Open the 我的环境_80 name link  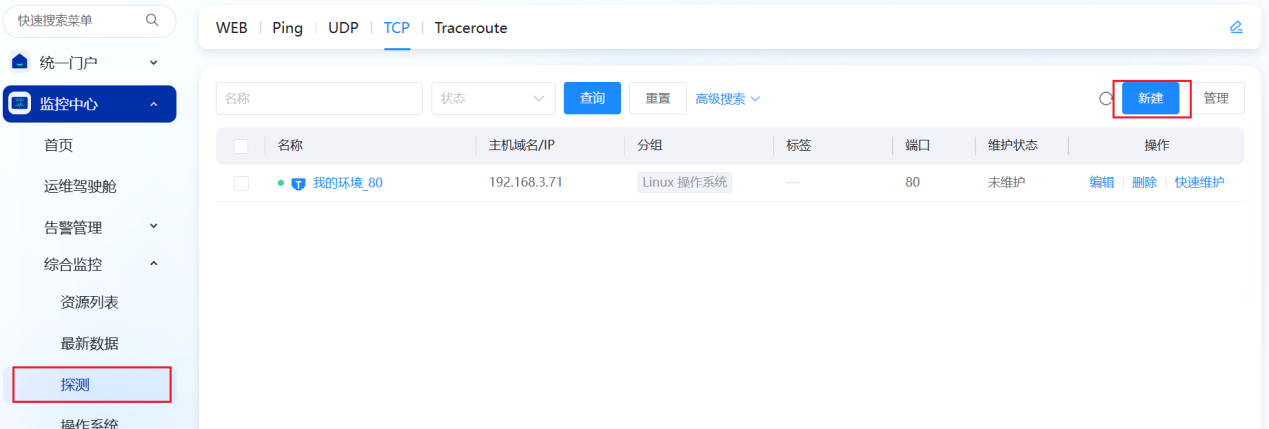348,183
